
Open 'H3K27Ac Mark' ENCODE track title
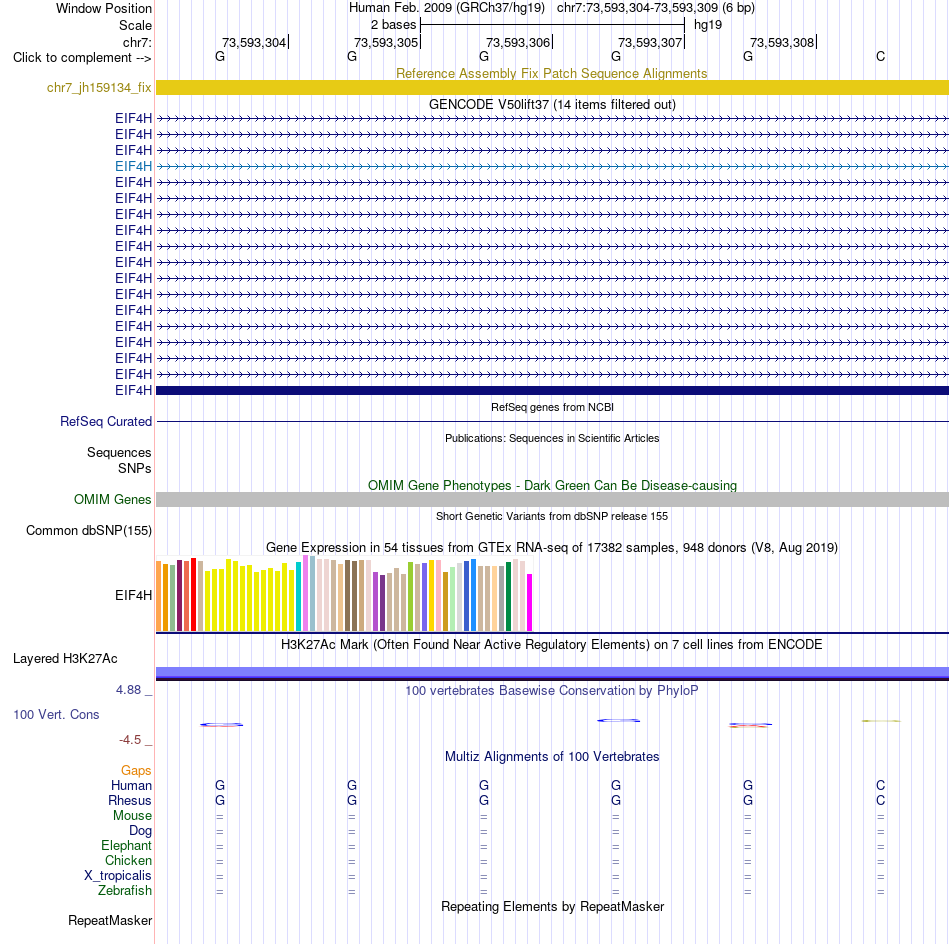coord(551,645)
